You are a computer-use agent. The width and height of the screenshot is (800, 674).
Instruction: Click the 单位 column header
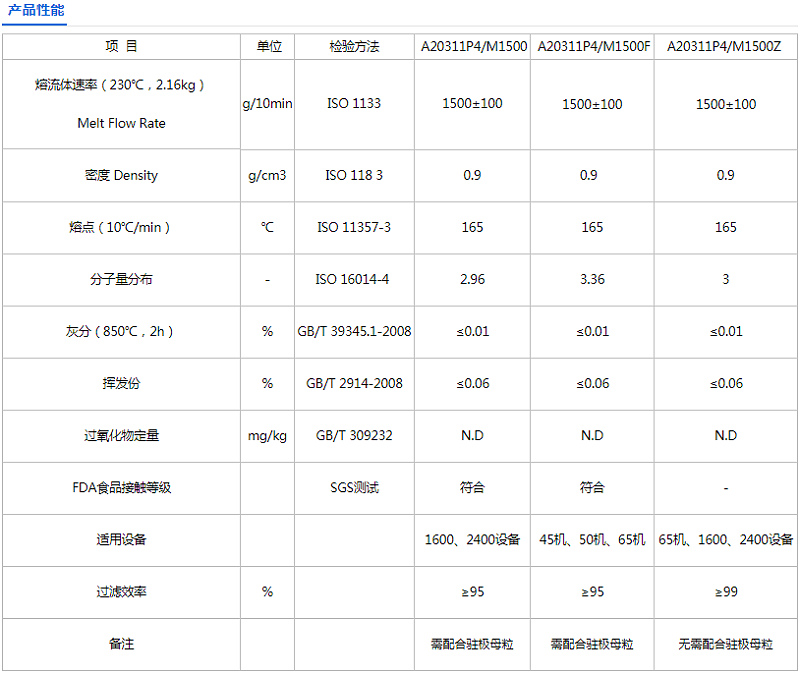pyautogui.click(x=267, y=46)
